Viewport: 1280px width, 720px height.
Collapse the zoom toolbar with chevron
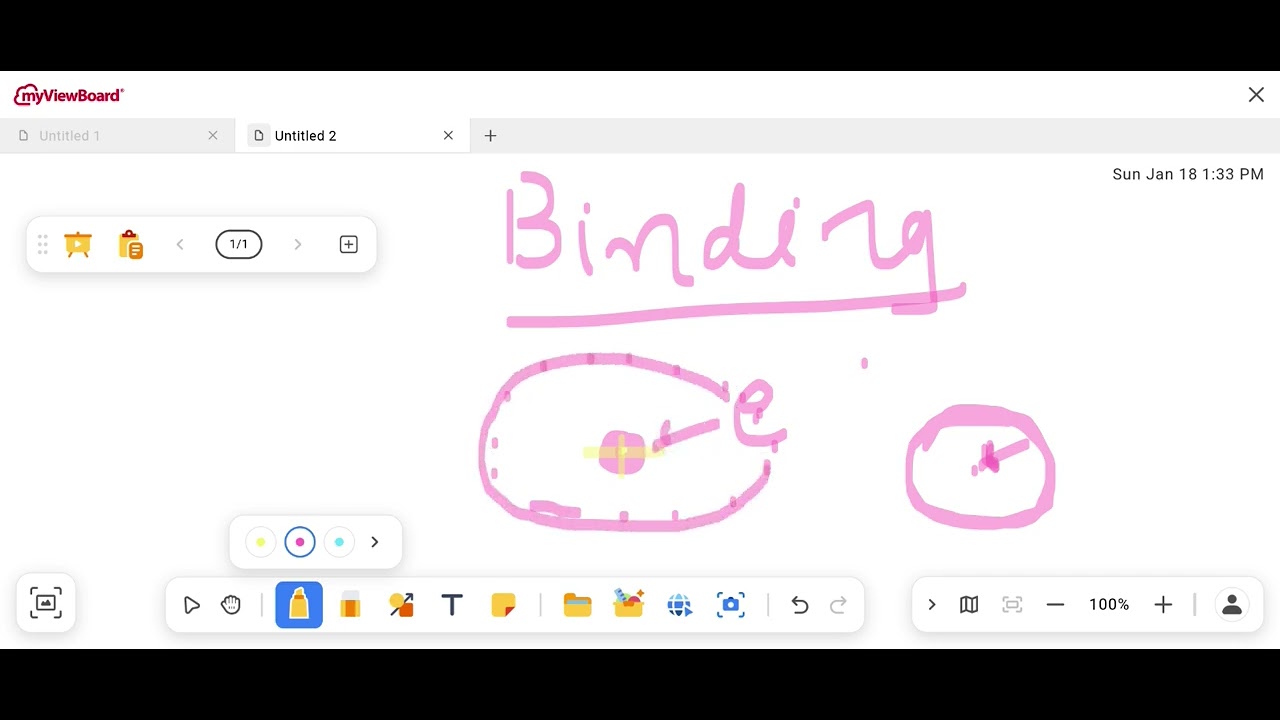pos(932,605)
